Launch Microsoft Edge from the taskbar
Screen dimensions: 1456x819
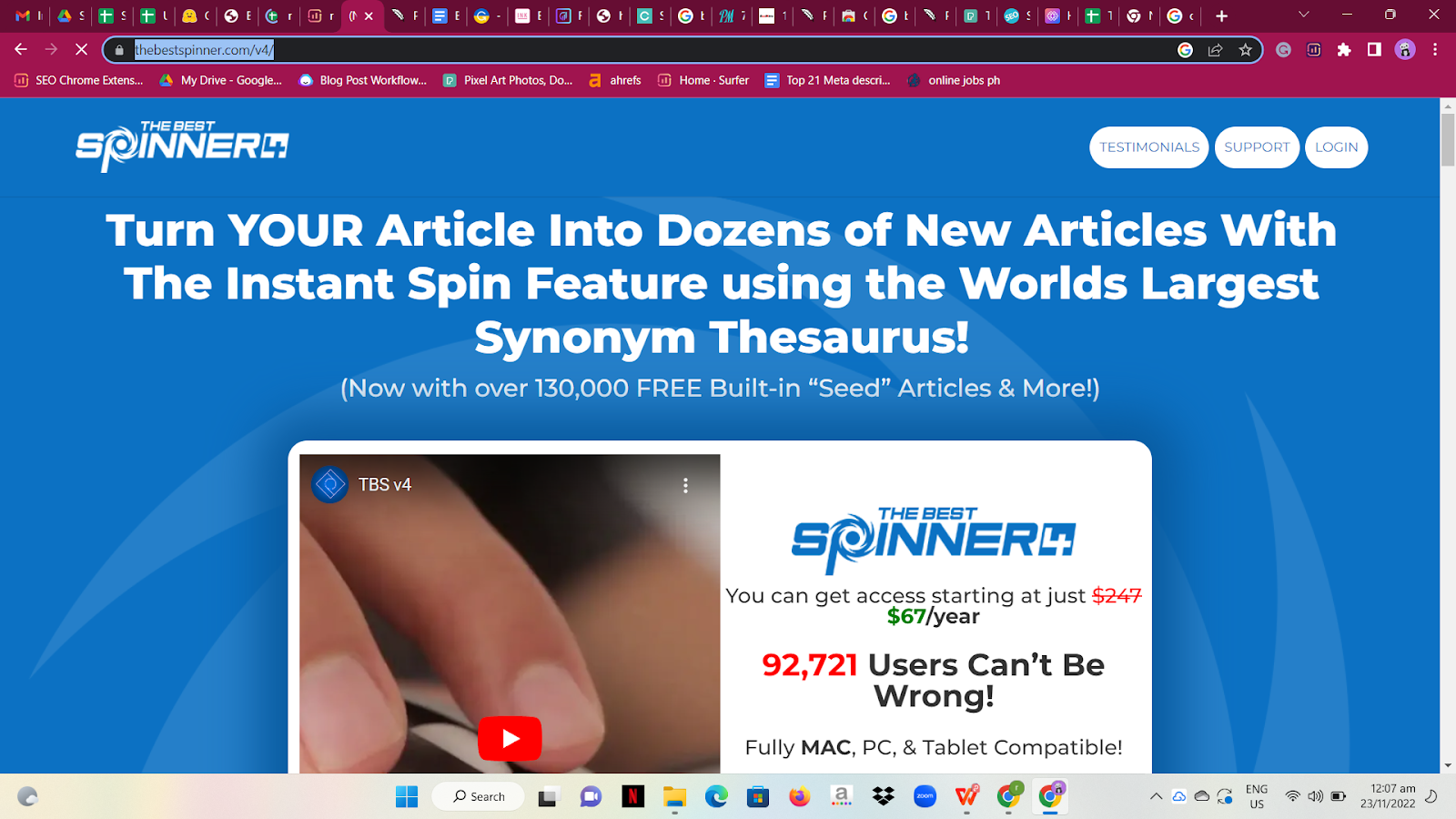(x=716, y=797)
